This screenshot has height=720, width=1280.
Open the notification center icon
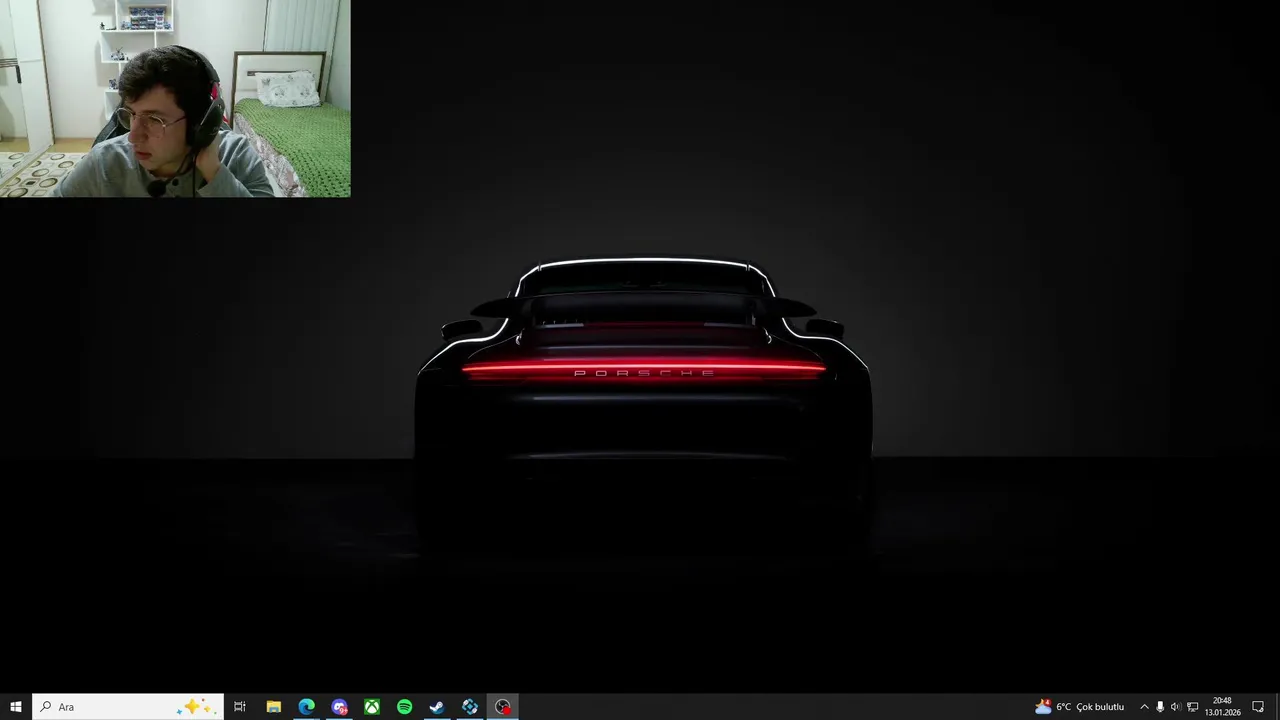point(1258,707)
